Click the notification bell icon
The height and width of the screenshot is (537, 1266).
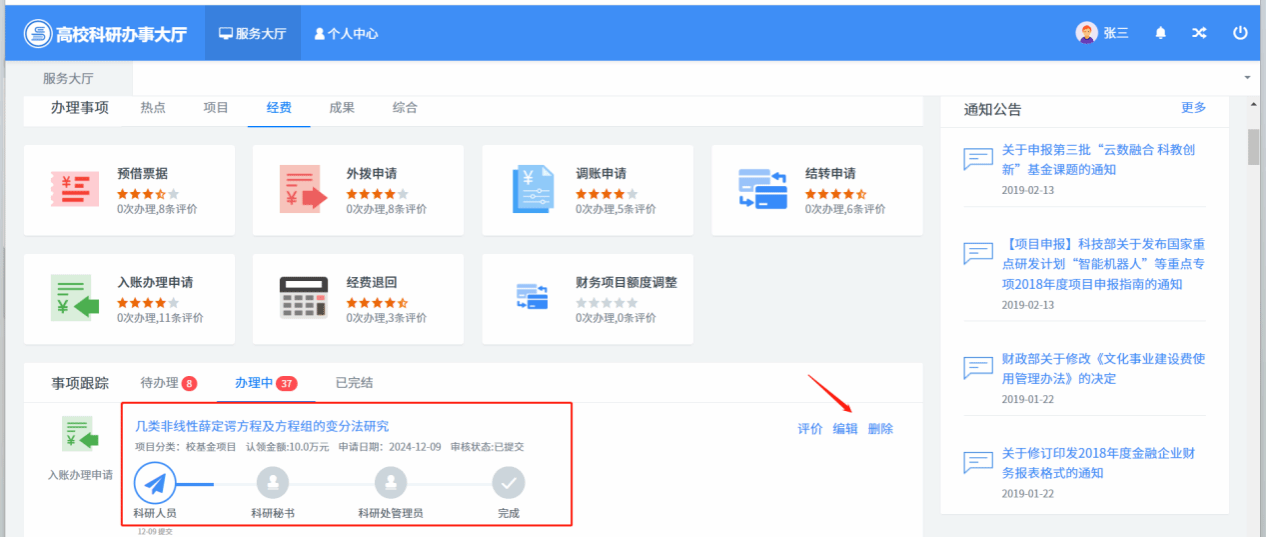tap(1160, 33)
